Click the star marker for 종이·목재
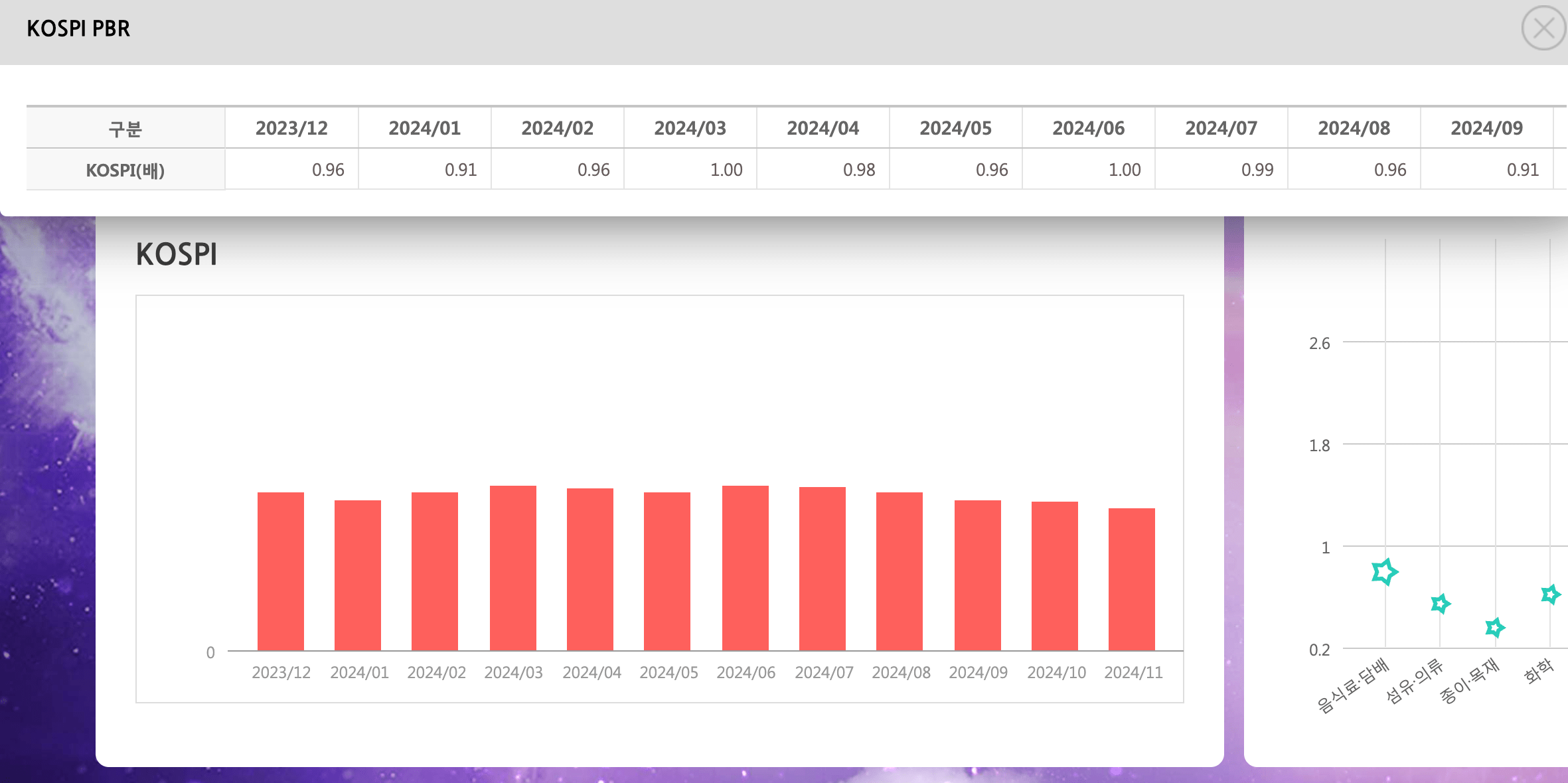 1495,627
